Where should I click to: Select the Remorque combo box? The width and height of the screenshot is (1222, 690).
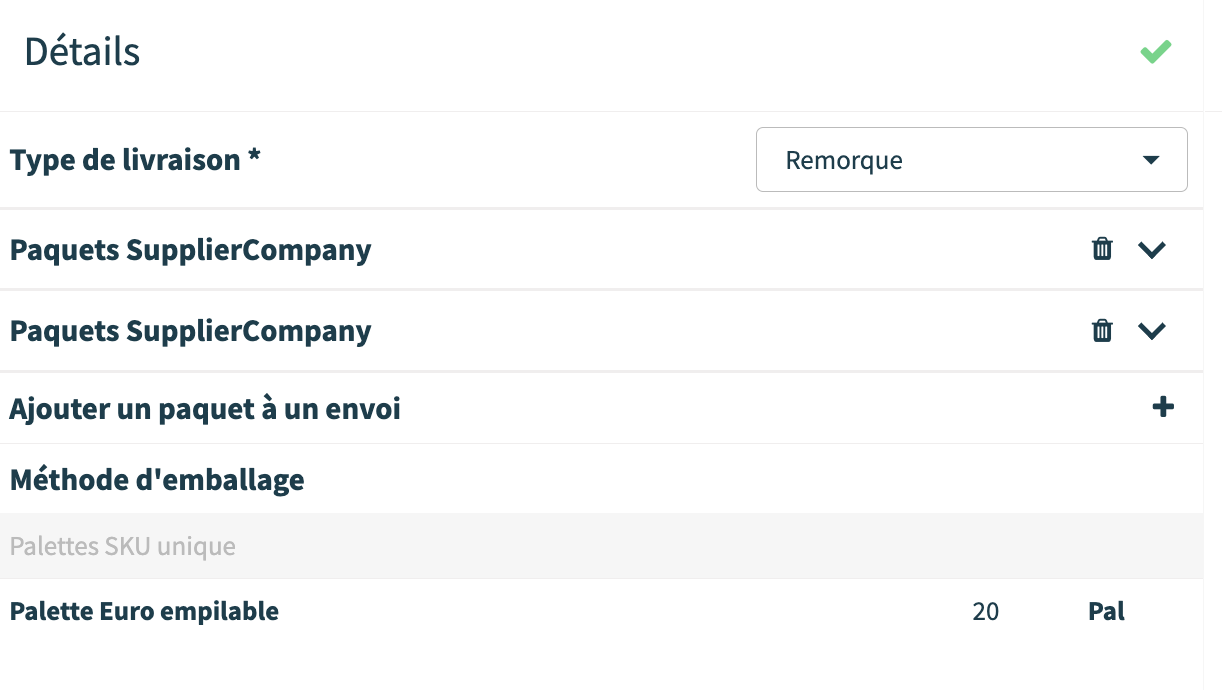point(972,159)
